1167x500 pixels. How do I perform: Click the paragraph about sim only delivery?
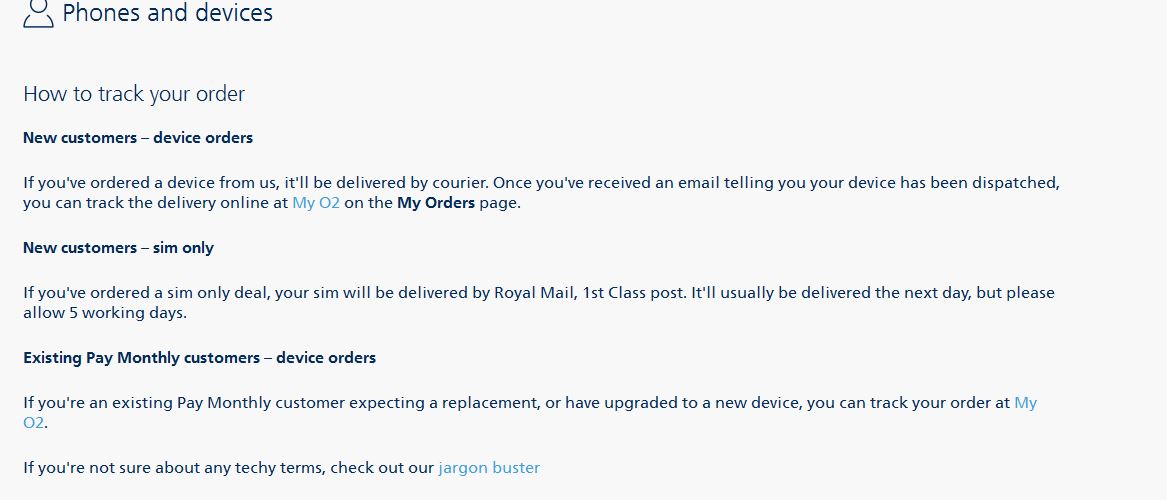[x=539, y=303]
